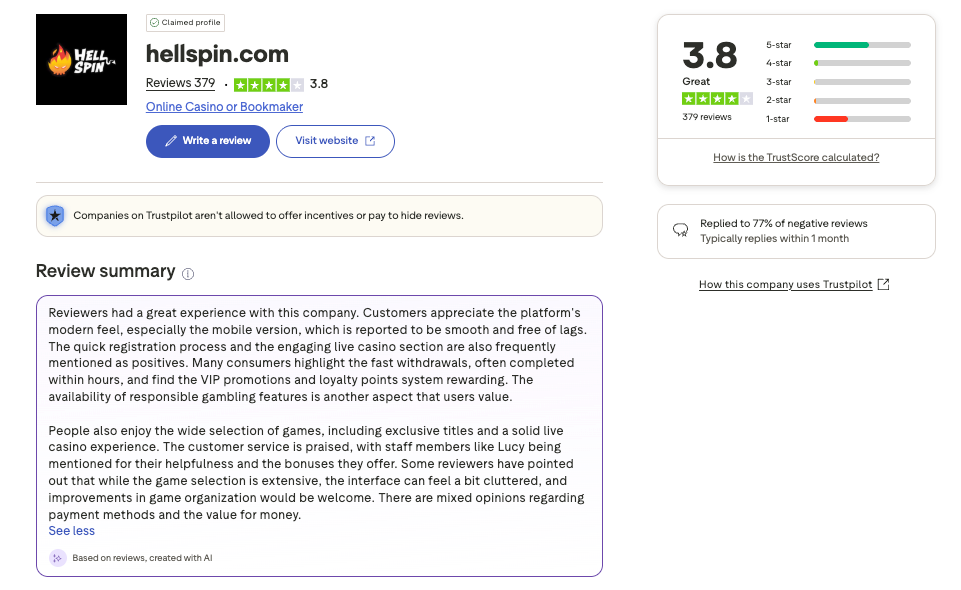The image size is (961, 590).
Task: Filter reviews by 5-star rating
Action: [838, 45]
